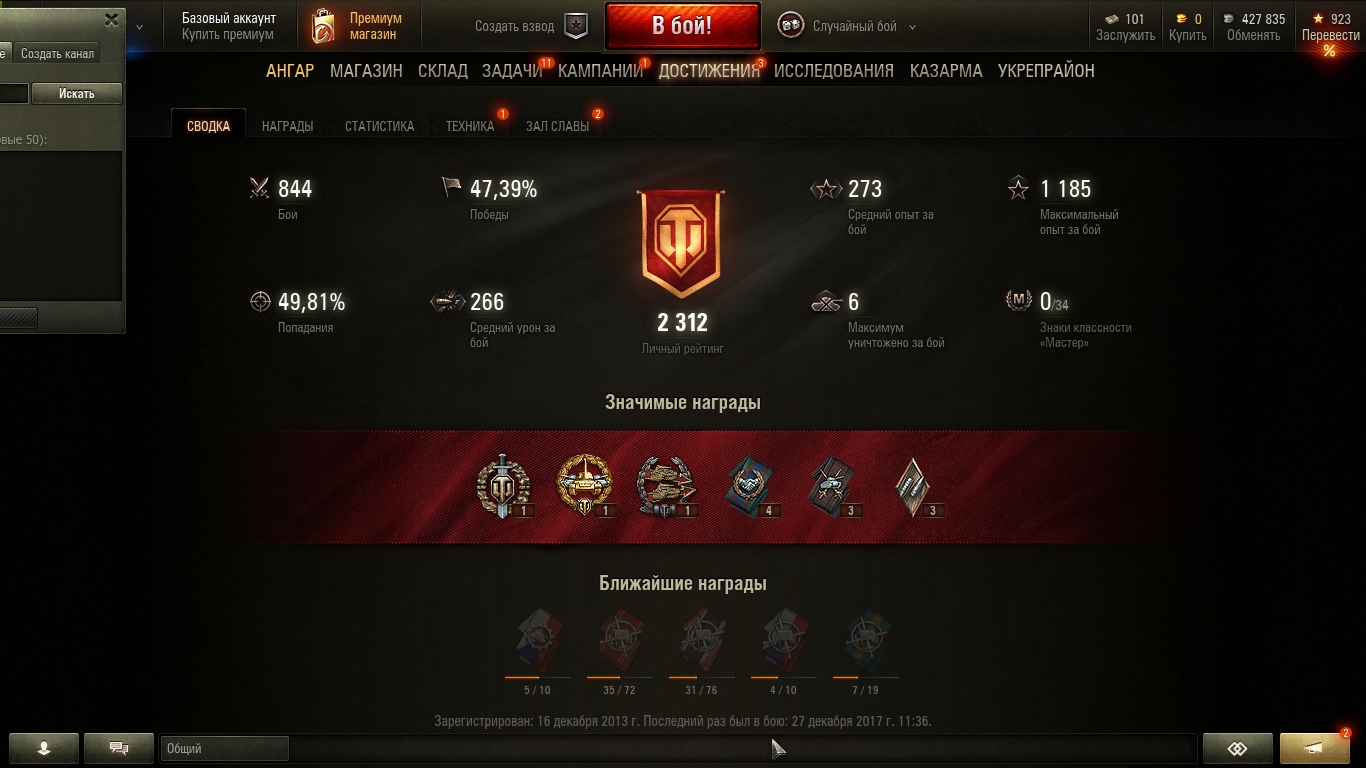Select the first significant award medal
Screen dimensions: 1366x768
(x=497, y=486)
